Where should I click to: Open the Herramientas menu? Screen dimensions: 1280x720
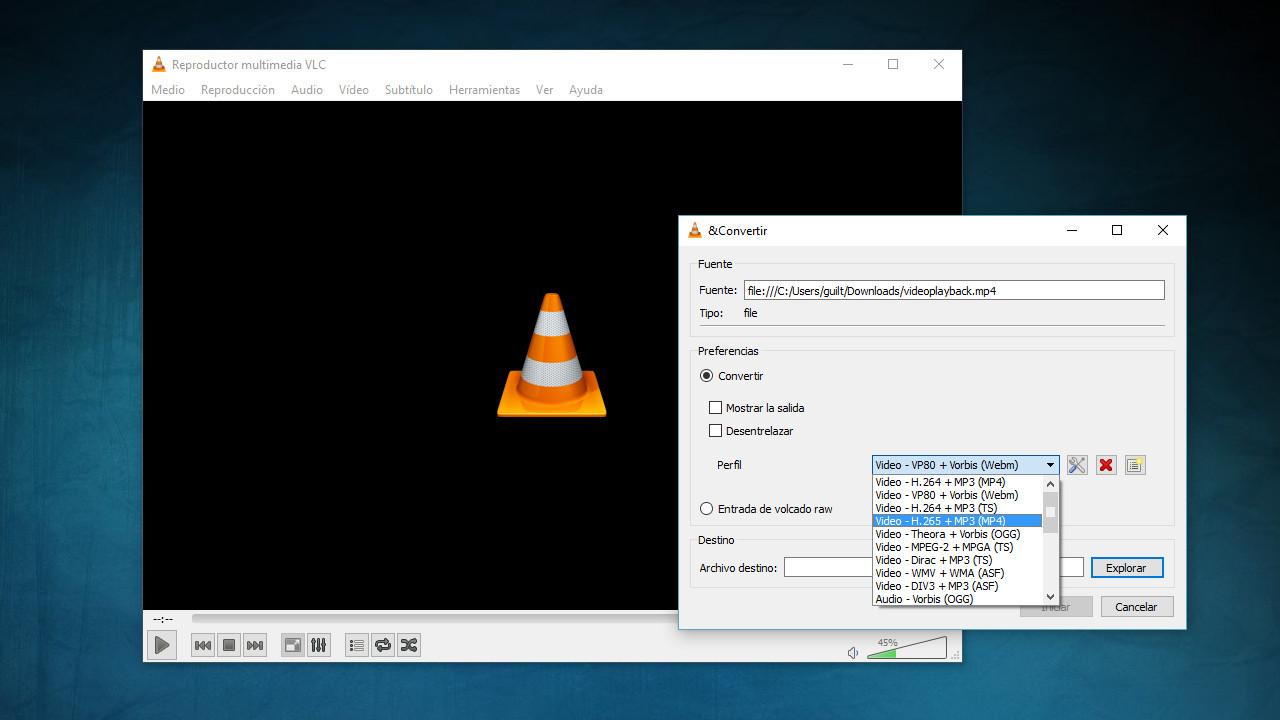pos(484,90)
